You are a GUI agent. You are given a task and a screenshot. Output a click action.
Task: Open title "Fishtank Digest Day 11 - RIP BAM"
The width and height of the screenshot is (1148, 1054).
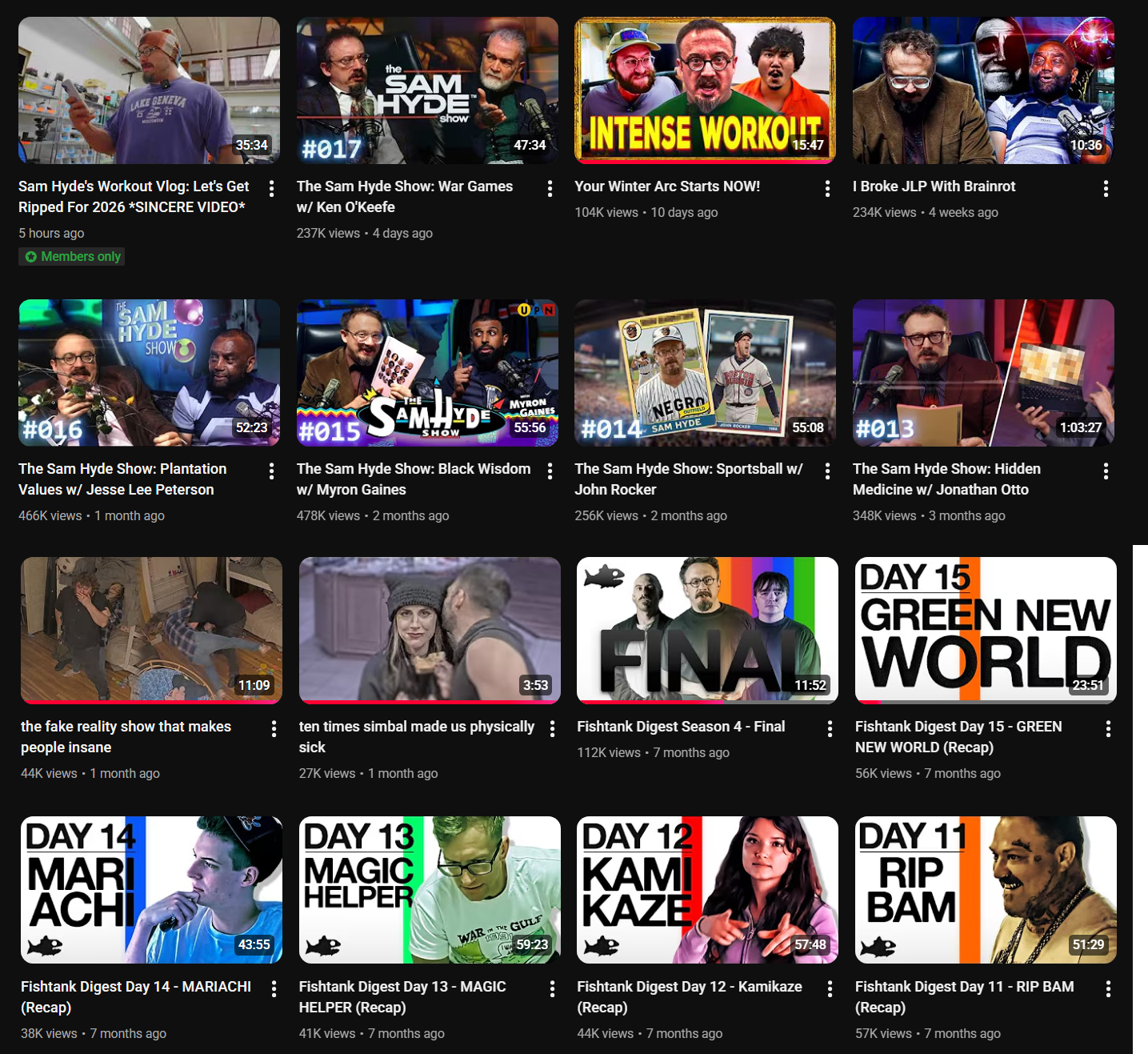point(964,997)
